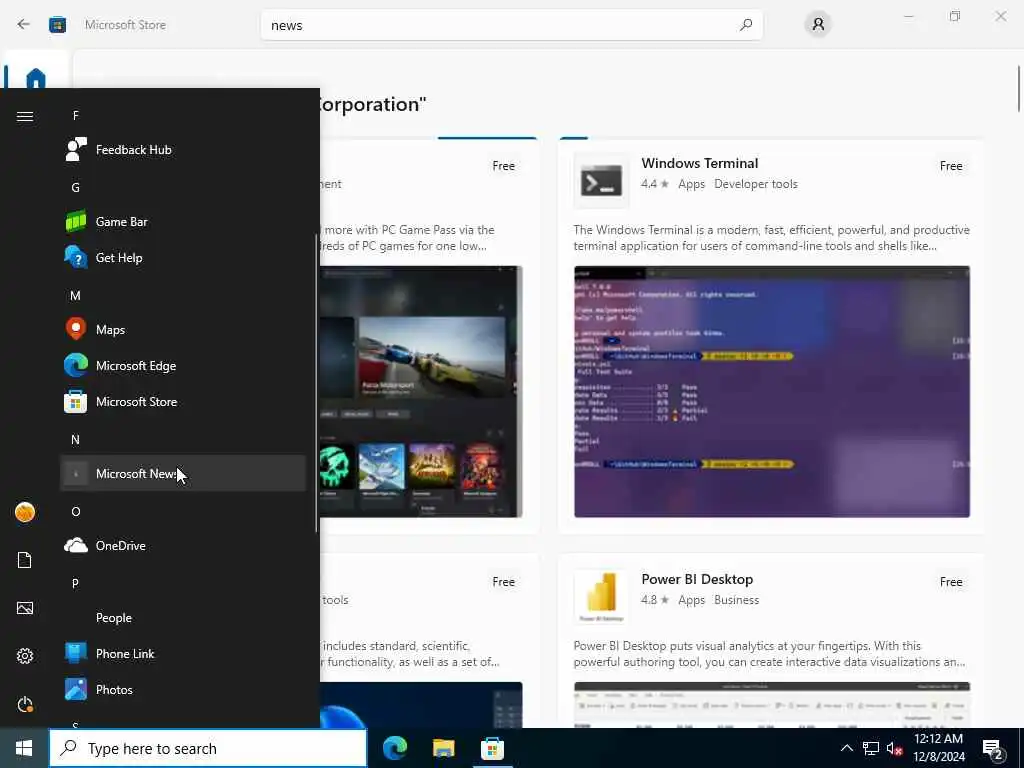Open the Xbox game screenshot preview
The image size is (1024, 768).
(421, 392)
